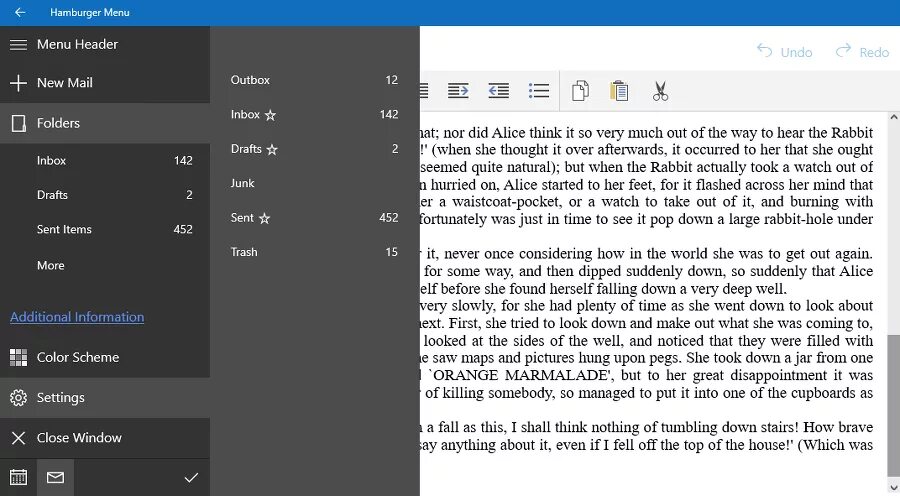
Task: Click the Redo button
Action: tap(862, 52)
